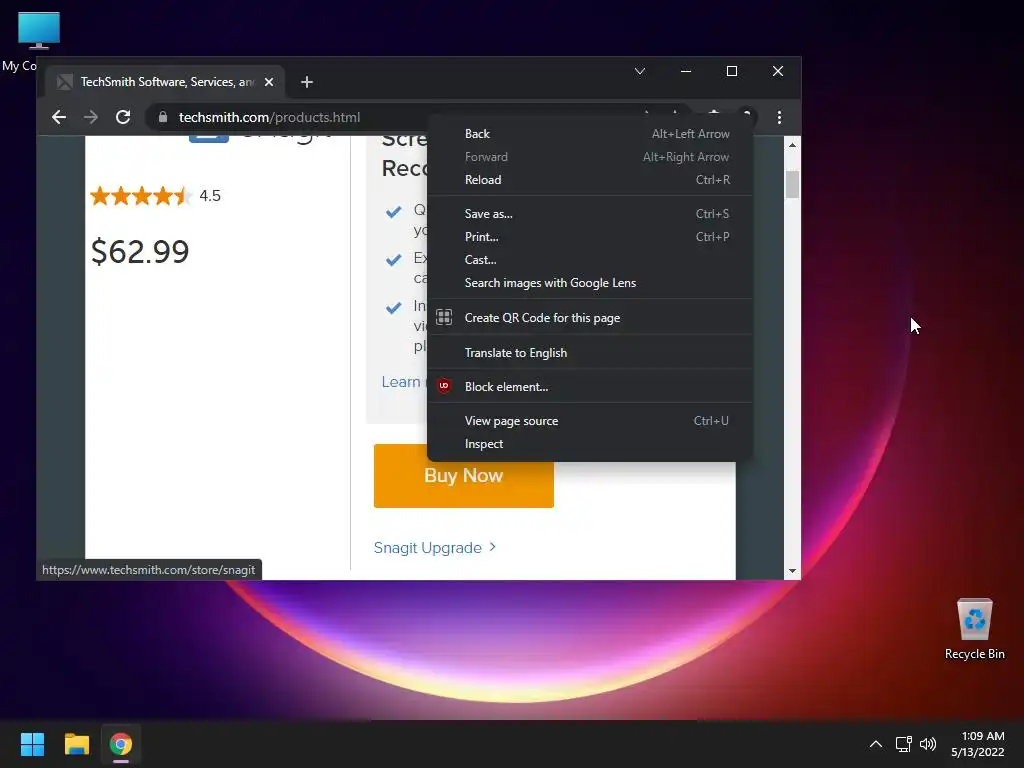This screenshot has width=1024, height=768.
Task: Select the Recycle Bin desktop icon
Action: click(974, 629)
